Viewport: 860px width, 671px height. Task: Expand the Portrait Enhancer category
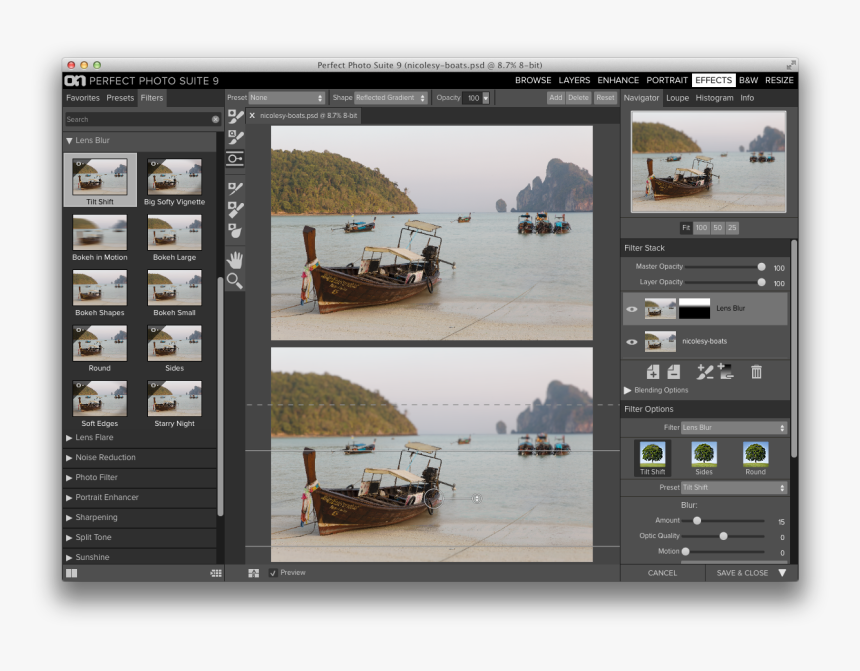69,498
